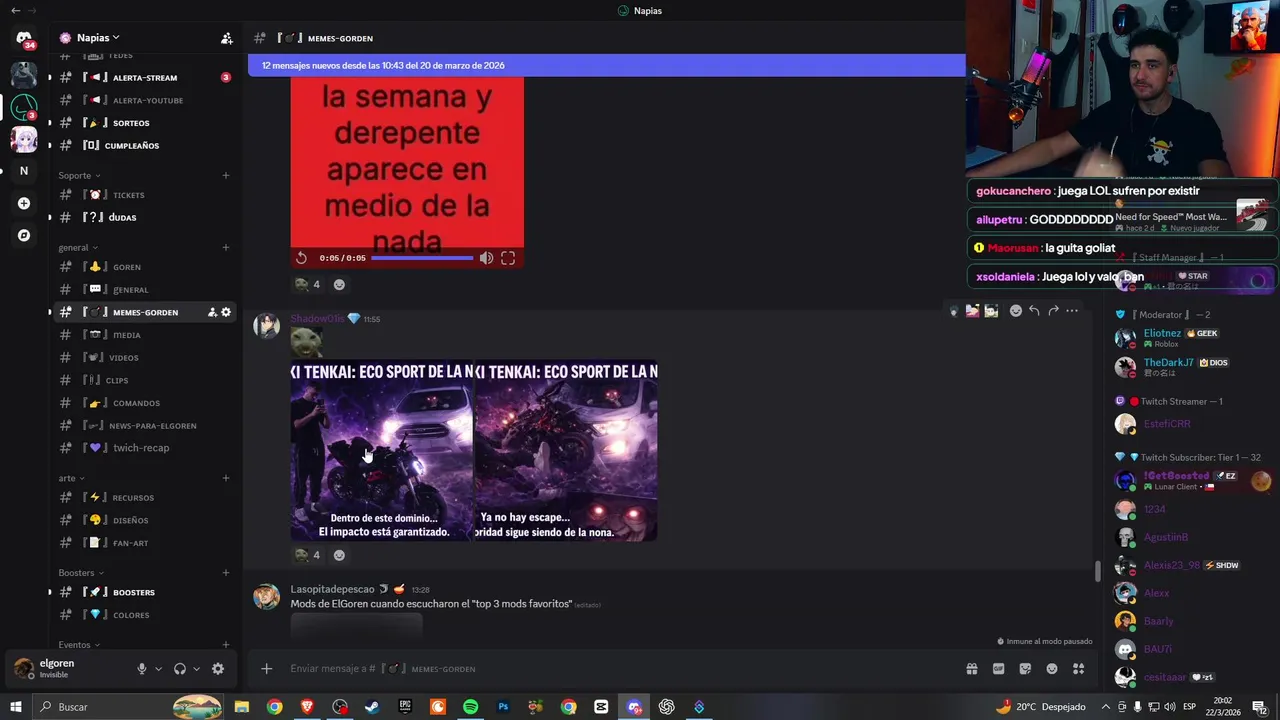
Task: Collapse the general channel category
Action: (x=78, y=247)
